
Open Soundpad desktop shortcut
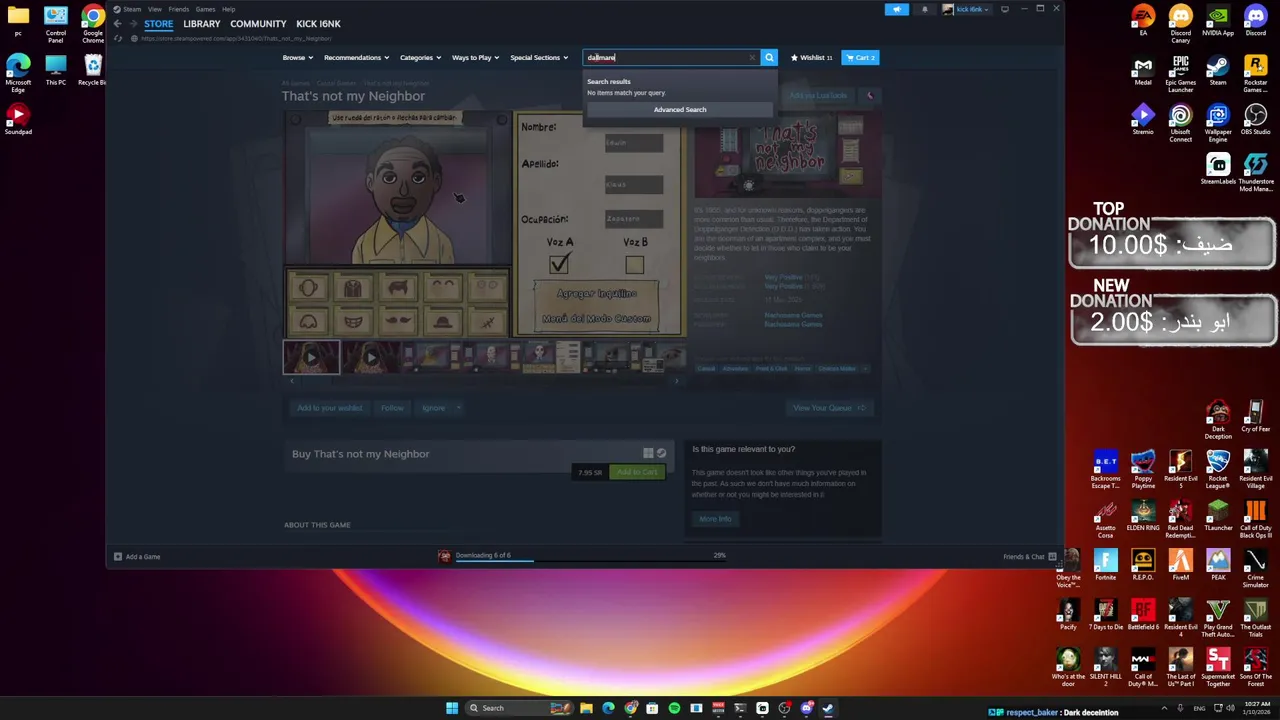(18, 119)
